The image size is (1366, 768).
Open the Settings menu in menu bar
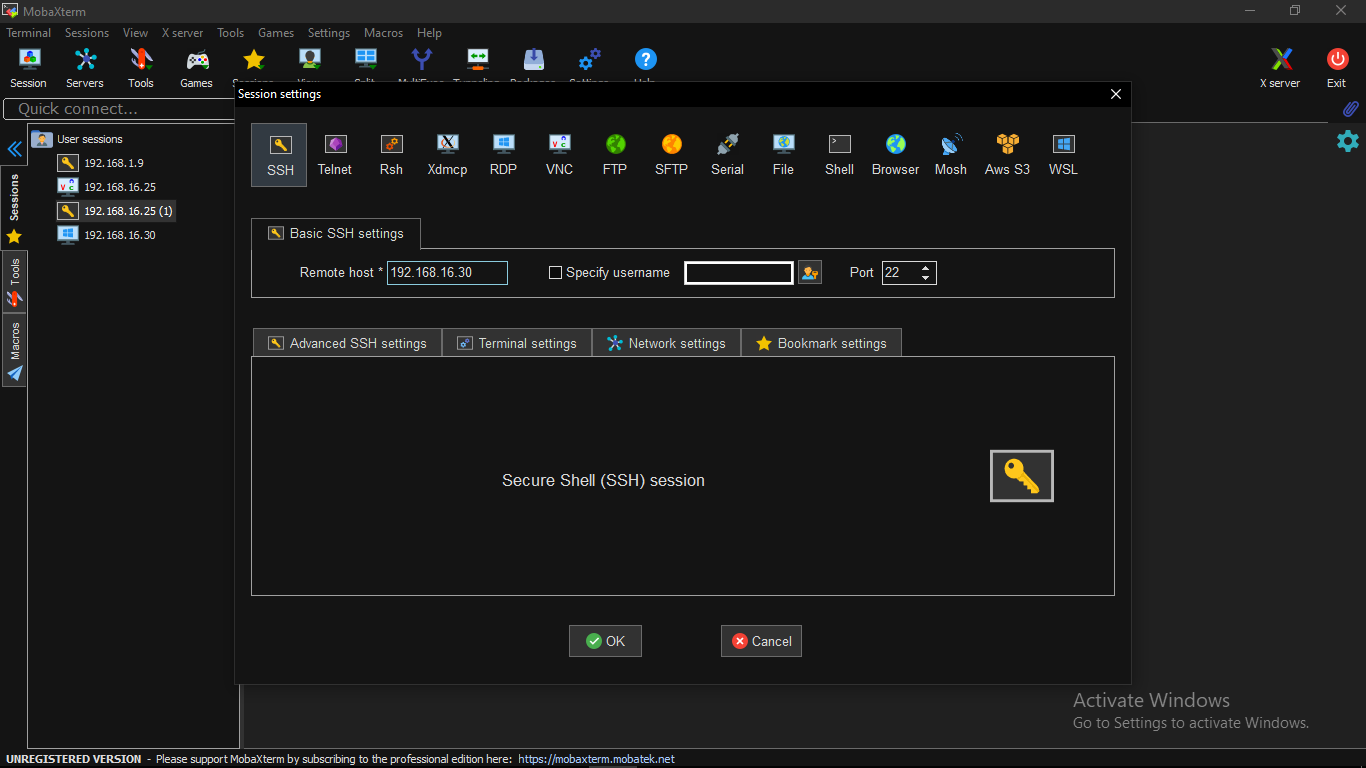pos(329,33)
